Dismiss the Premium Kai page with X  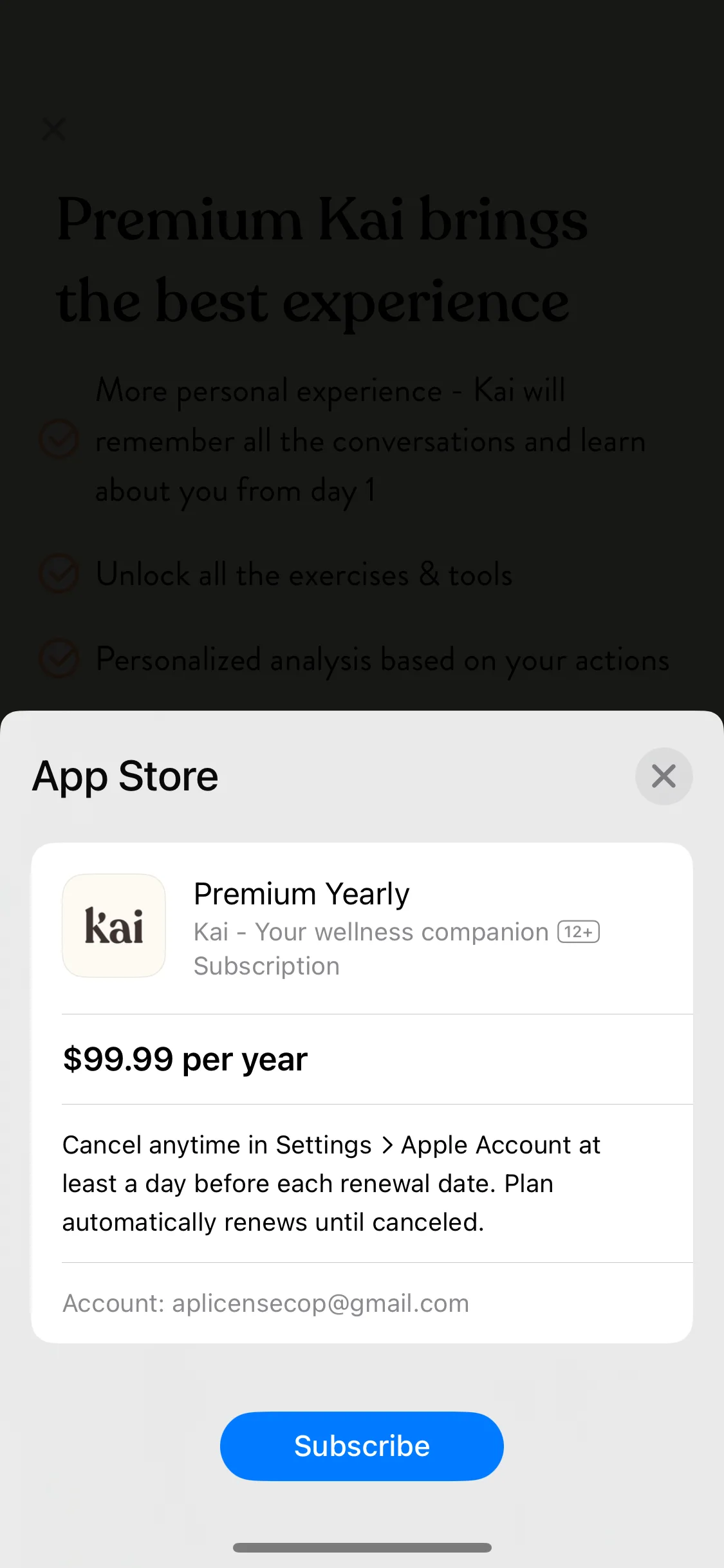click(54, 129)
